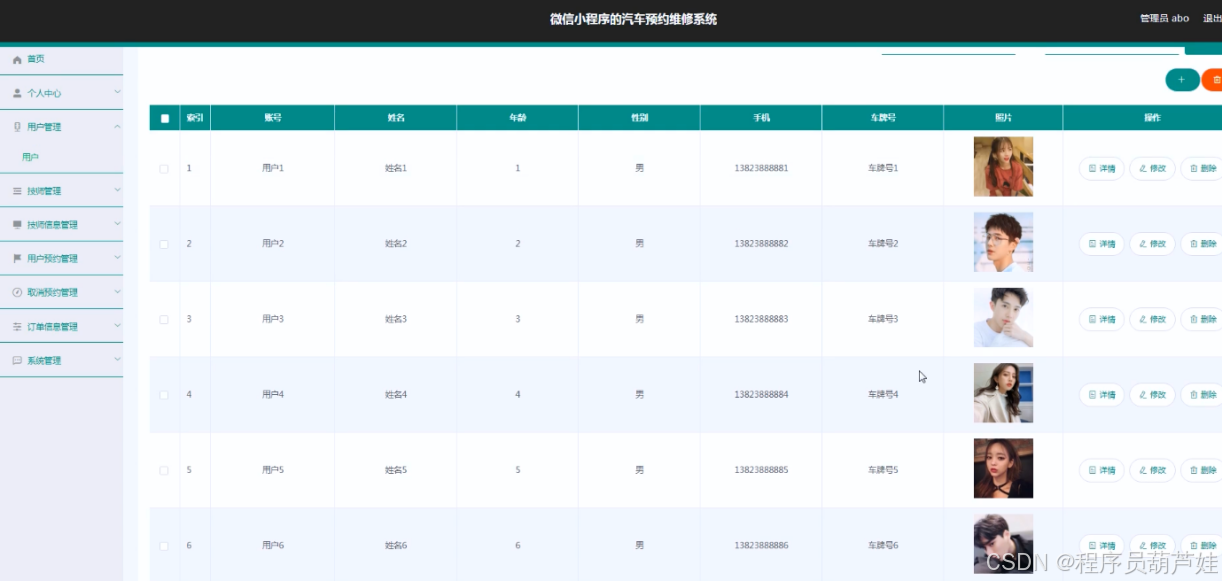This screenshot has width=1222, height=582.
Task: Open the photo thumbnail for 用户1
Action: point(1003,167)
